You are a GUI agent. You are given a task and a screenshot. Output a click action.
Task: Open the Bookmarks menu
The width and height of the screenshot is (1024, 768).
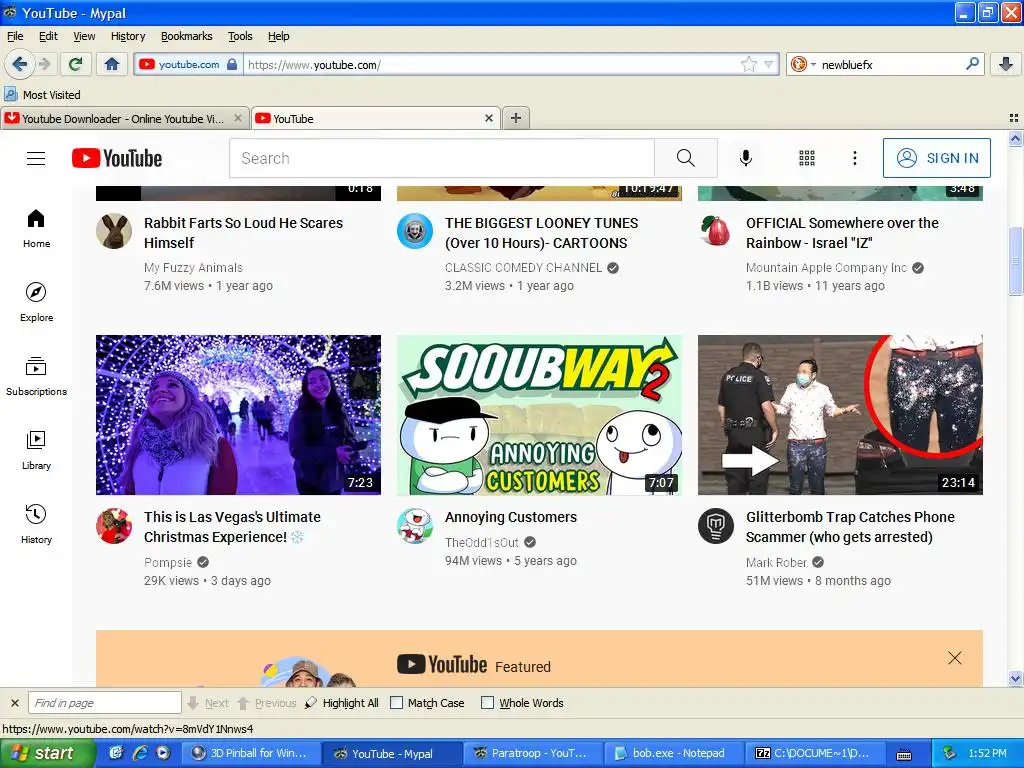click(x=187, y=36)
